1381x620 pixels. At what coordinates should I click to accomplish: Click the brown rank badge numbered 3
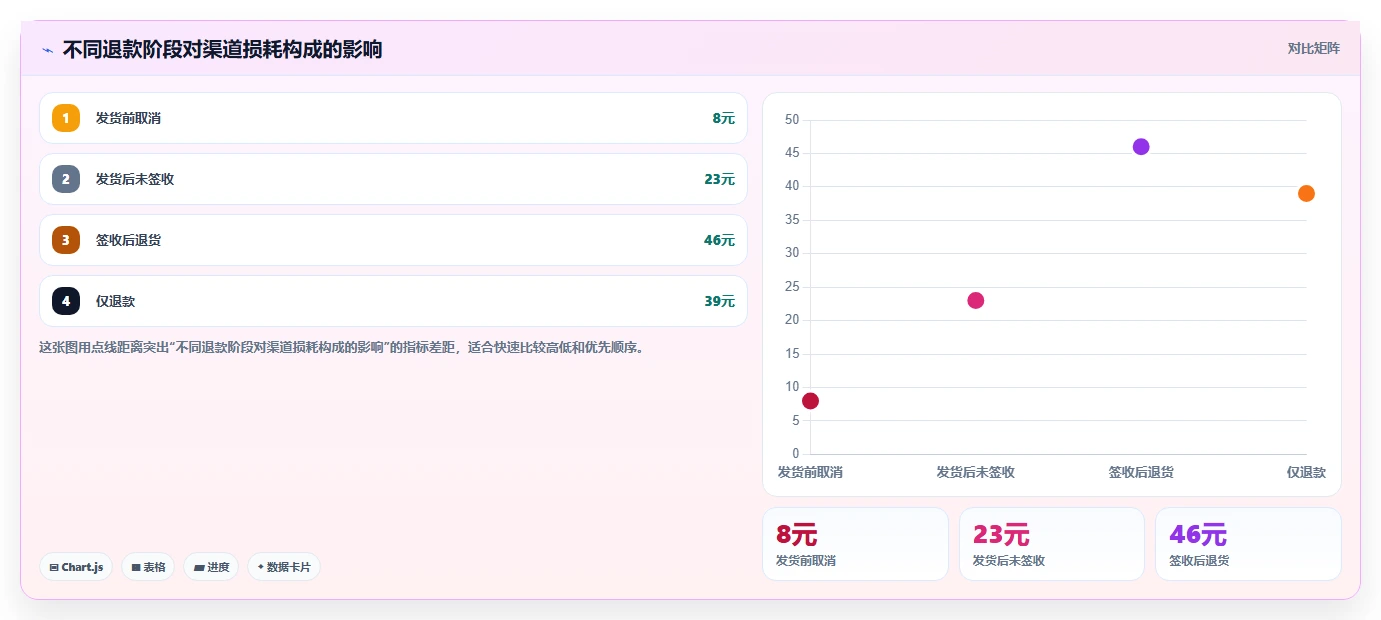pyautogui.click(x=66, y=240)
